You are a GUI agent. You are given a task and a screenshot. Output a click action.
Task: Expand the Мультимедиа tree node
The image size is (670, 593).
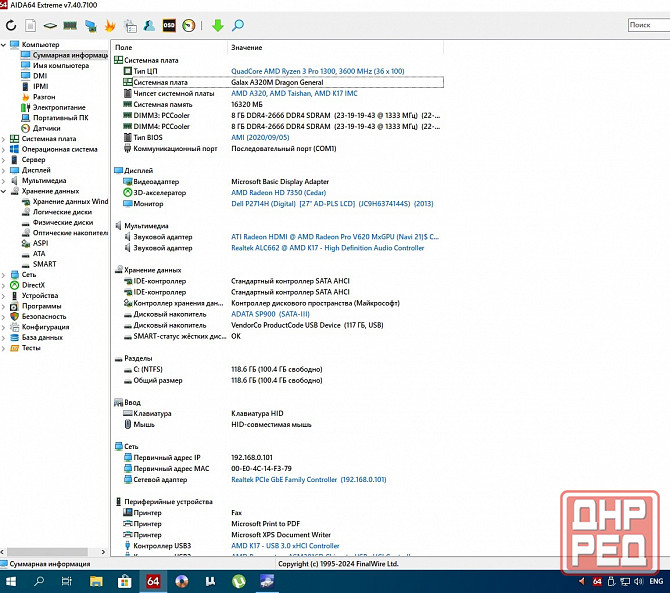point(3,181)
